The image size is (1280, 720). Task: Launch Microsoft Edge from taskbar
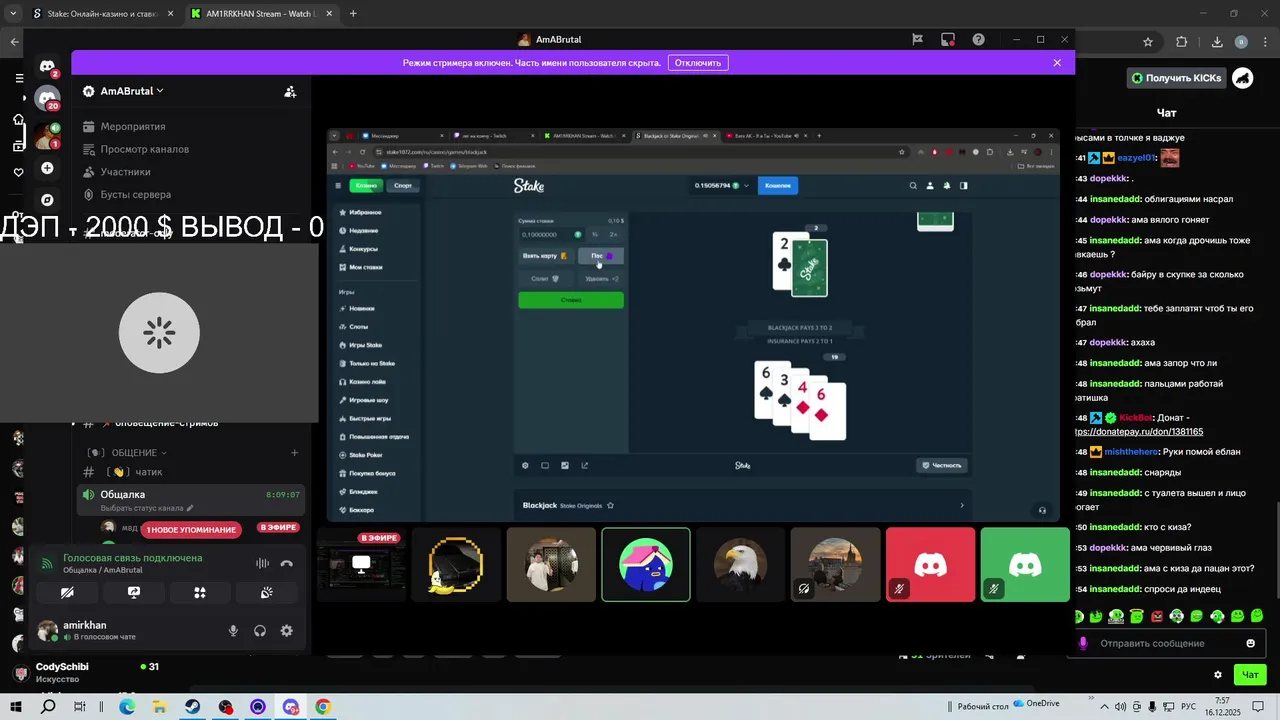pos(127,707)
